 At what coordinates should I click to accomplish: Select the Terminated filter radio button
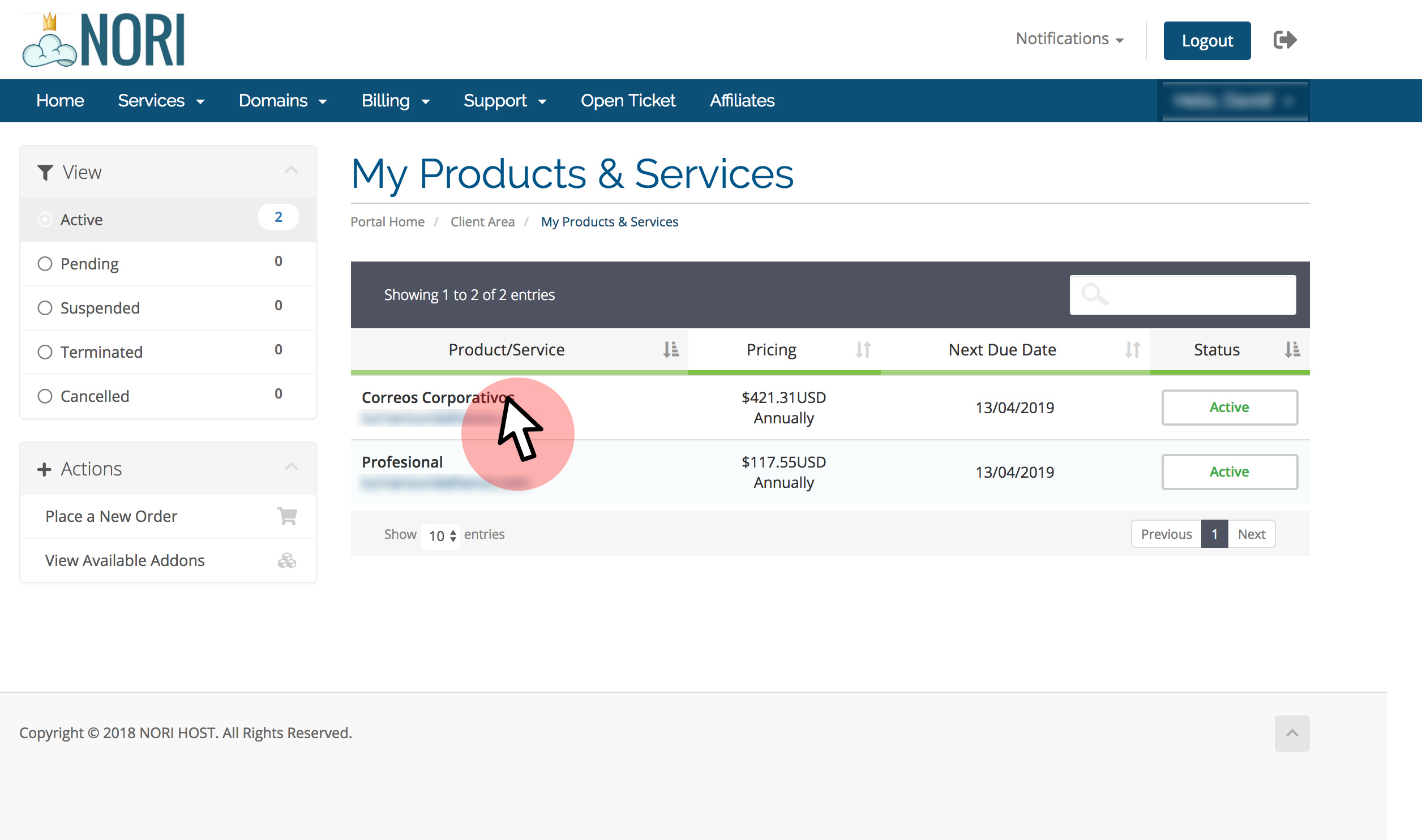(45, 352)
